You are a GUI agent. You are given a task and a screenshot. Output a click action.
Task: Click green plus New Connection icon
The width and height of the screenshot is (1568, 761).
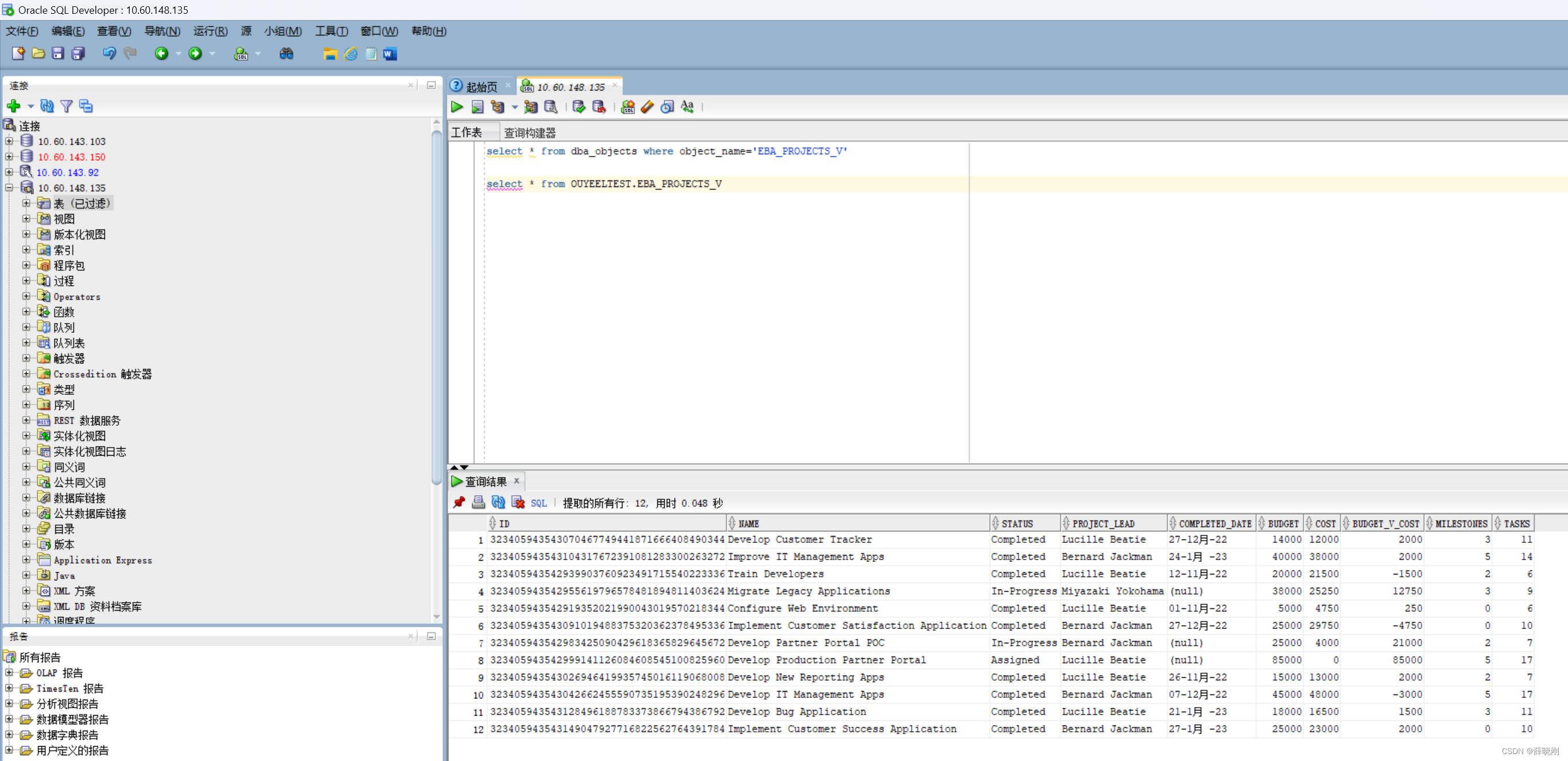click(13, 106)
